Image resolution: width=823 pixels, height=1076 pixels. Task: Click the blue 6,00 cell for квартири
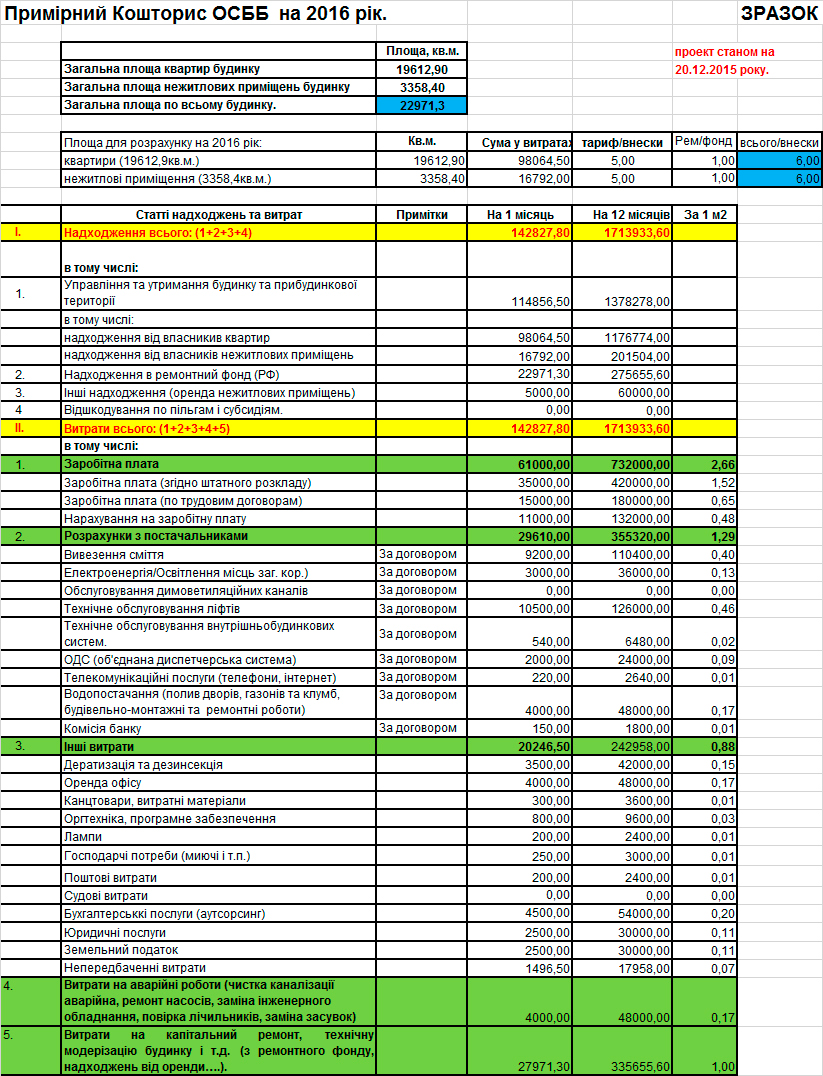(779, 161)
